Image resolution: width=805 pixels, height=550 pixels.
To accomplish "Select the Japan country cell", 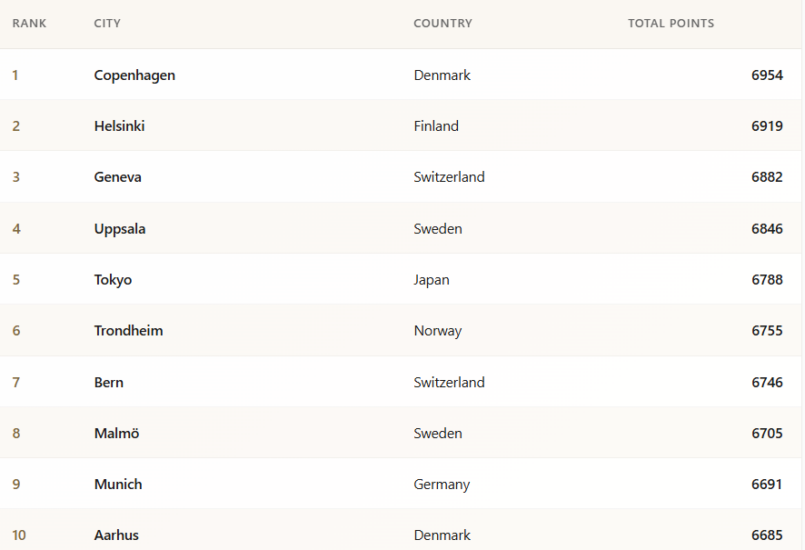I will click(x=431, y=280).
